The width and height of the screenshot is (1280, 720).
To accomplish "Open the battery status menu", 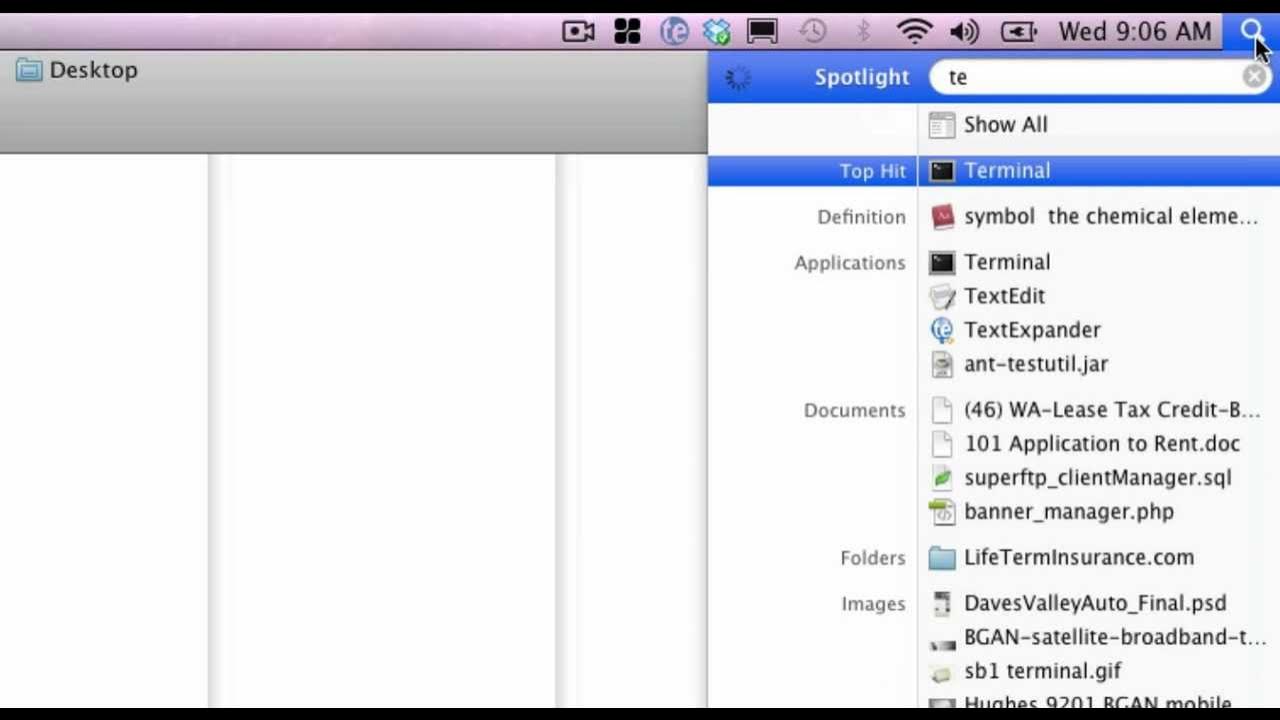I will 1018,32.
